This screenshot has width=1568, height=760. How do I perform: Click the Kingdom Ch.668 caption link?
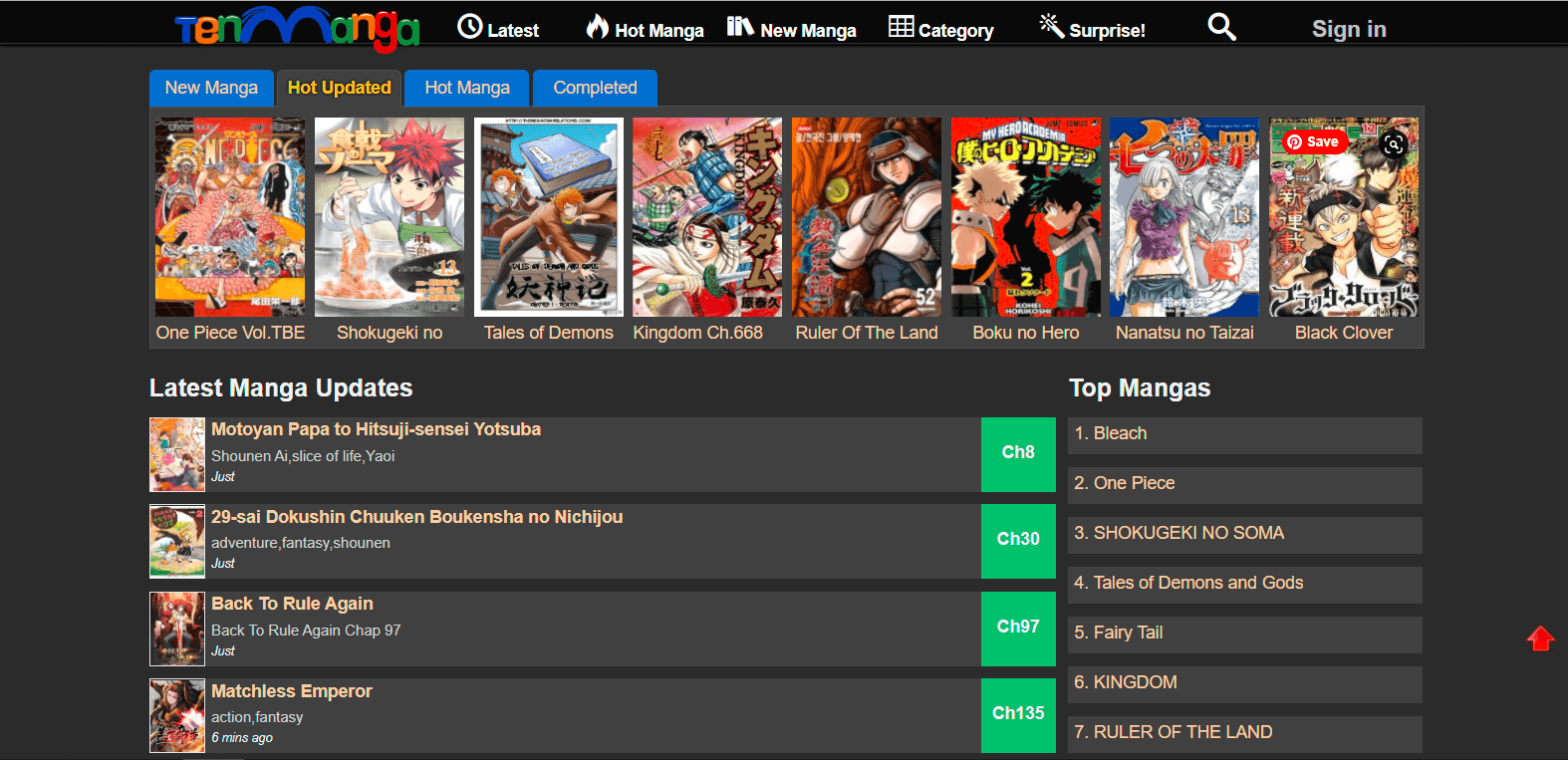pyautogui.click(x=698, y=333)
